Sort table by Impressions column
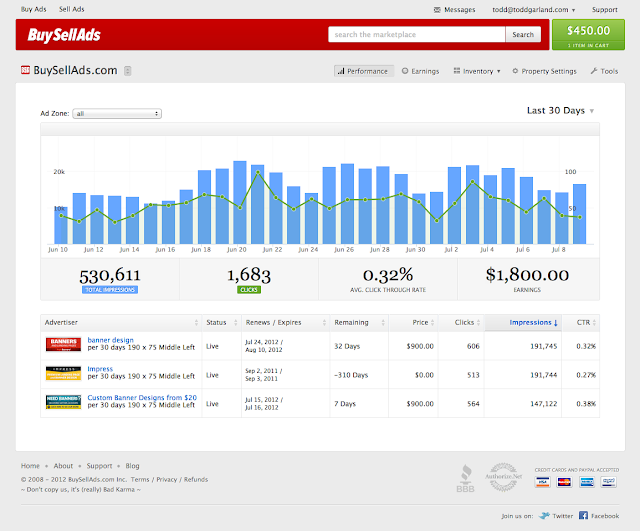This screenshot has height=531, width=640. (x=523, y=322)
